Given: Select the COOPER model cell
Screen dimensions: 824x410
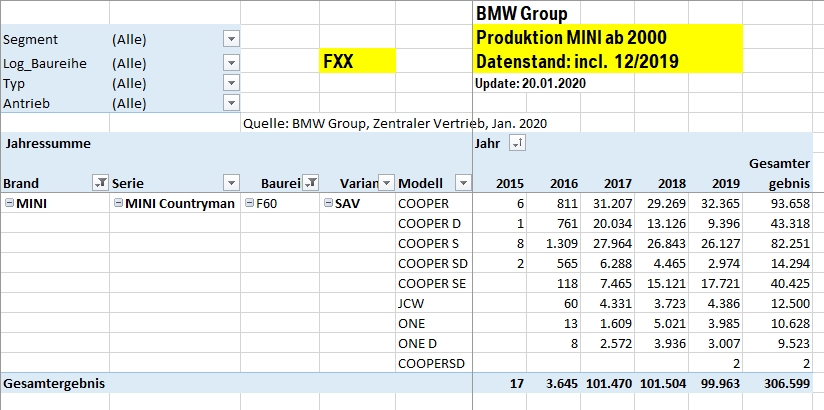Looking at the screenshot, I should point(434,203).
